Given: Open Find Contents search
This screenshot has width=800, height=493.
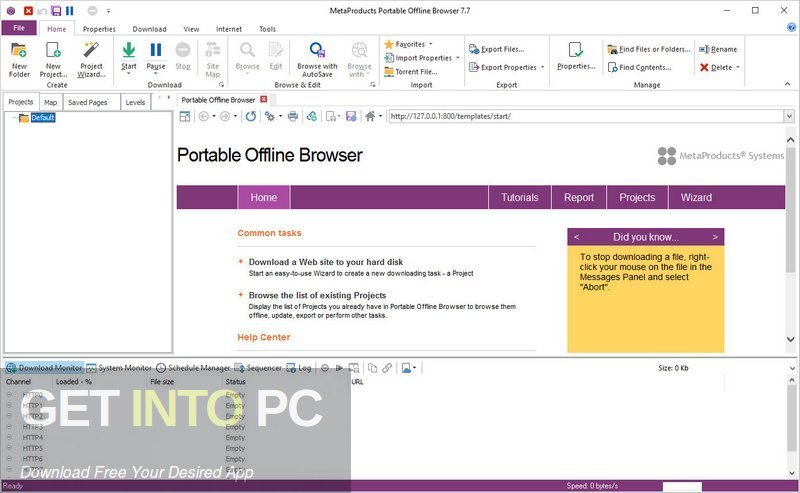Looking at the screenshot, I should (x=639, y=67).
